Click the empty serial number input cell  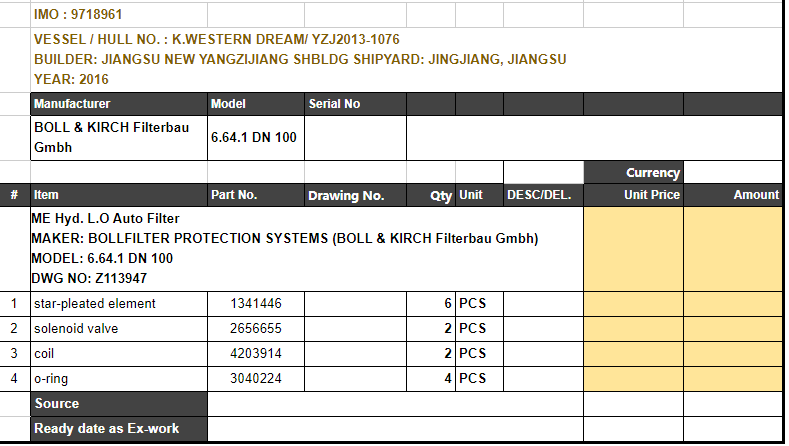pos(354,137)
